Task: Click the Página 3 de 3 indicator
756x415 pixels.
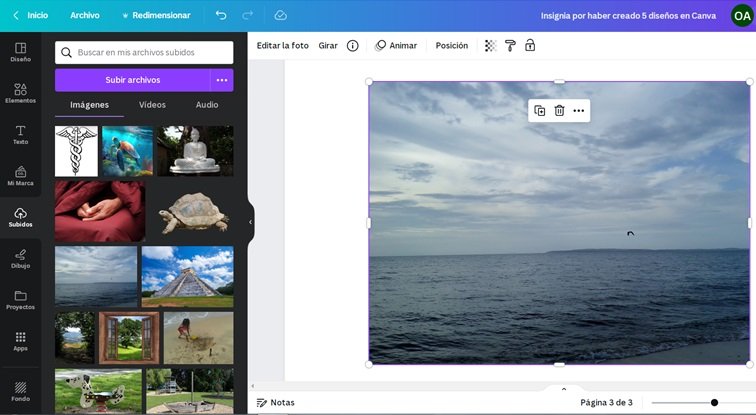Action: (x=606, y=403)
